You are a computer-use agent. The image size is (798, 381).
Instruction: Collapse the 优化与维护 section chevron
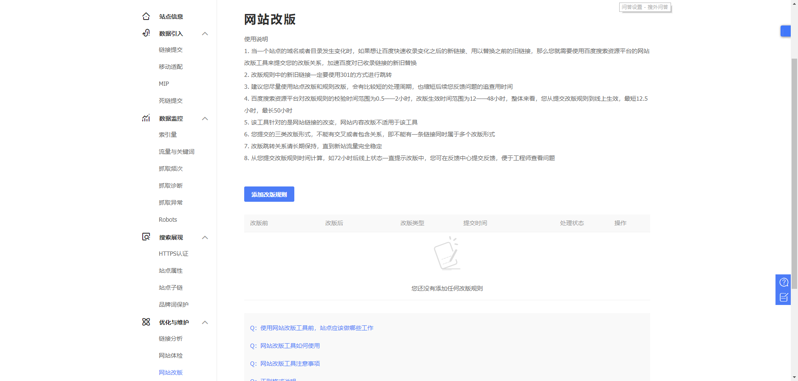click(205, 323)
